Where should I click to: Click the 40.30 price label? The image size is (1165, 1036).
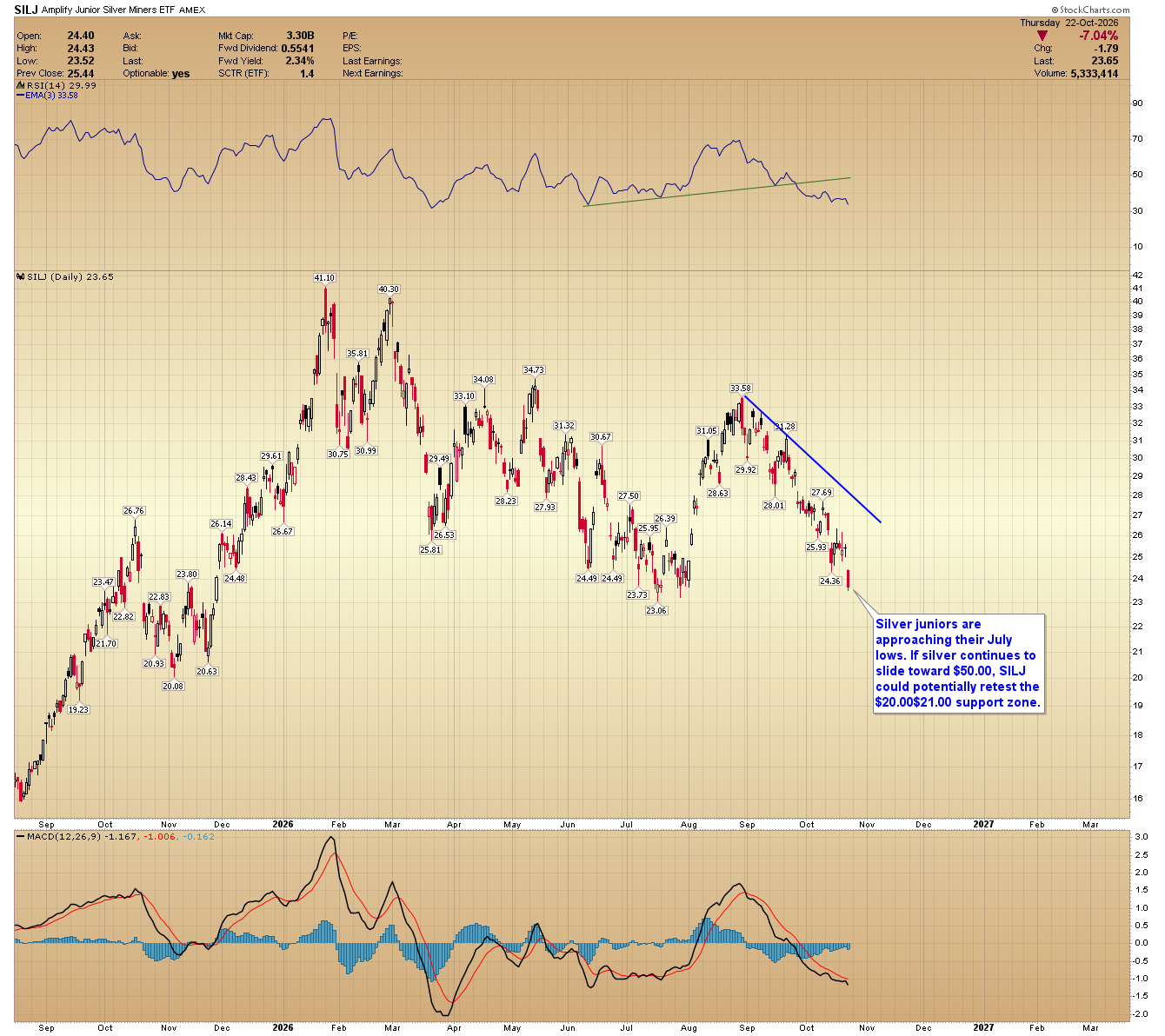(389, 289)
